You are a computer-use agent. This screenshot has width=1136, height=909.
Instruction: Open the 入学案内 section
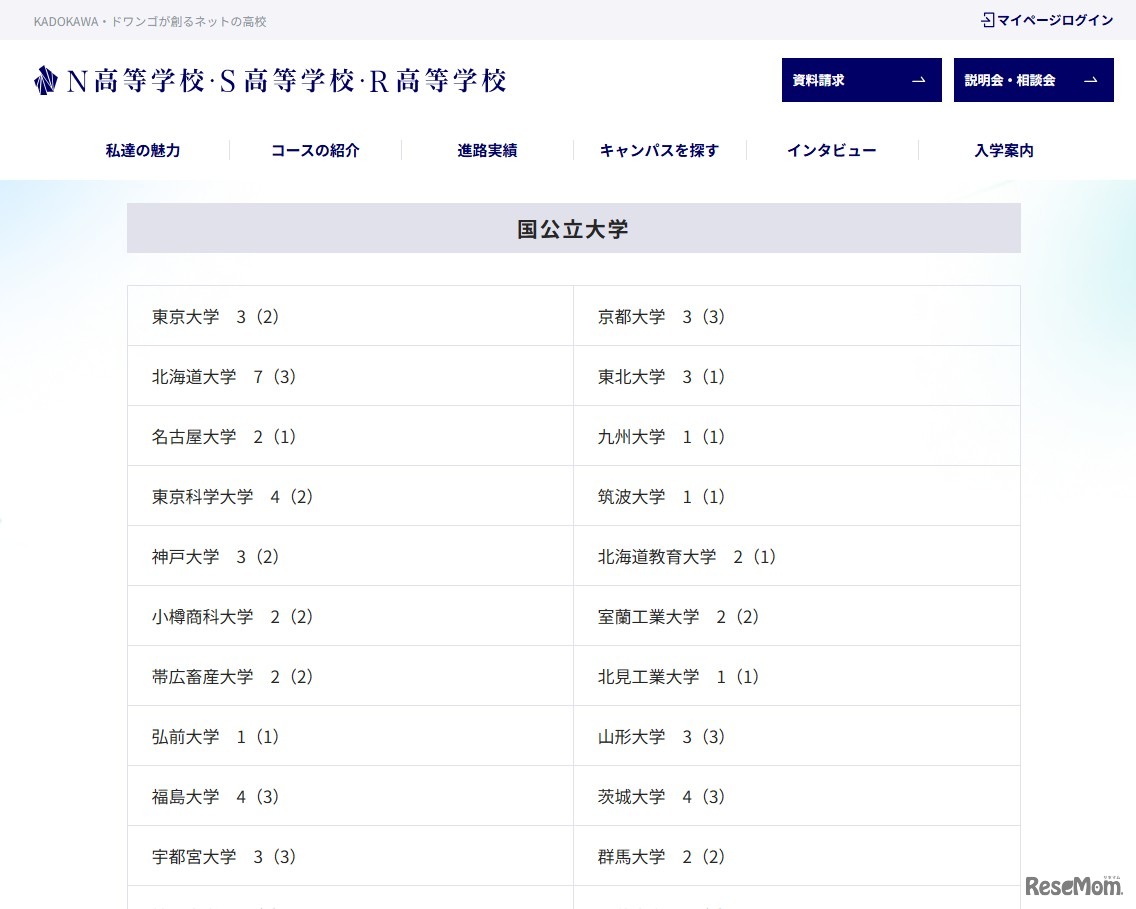coord(1004,150)
